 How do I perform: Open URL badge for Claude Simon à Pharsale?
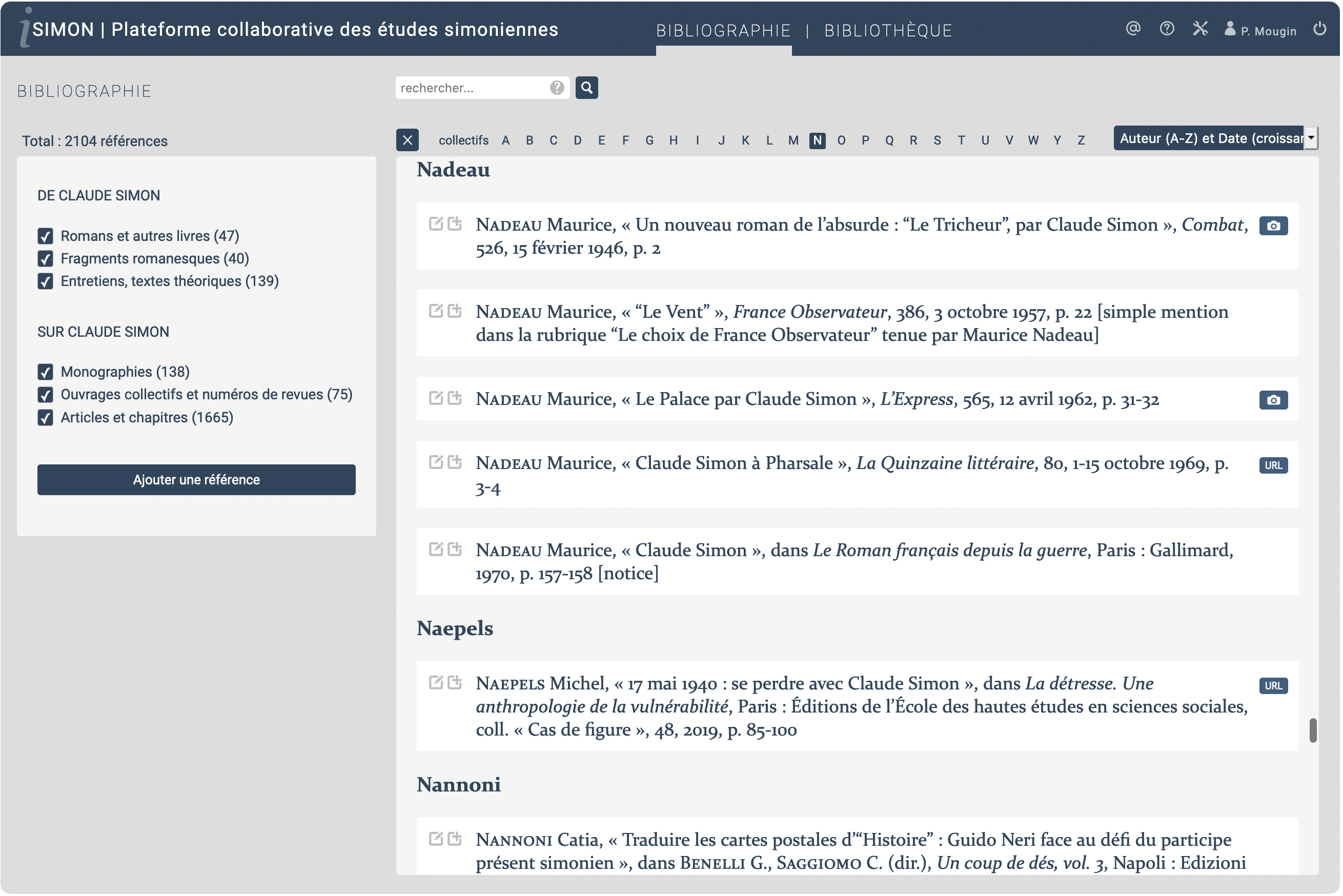click(1274, 466)
